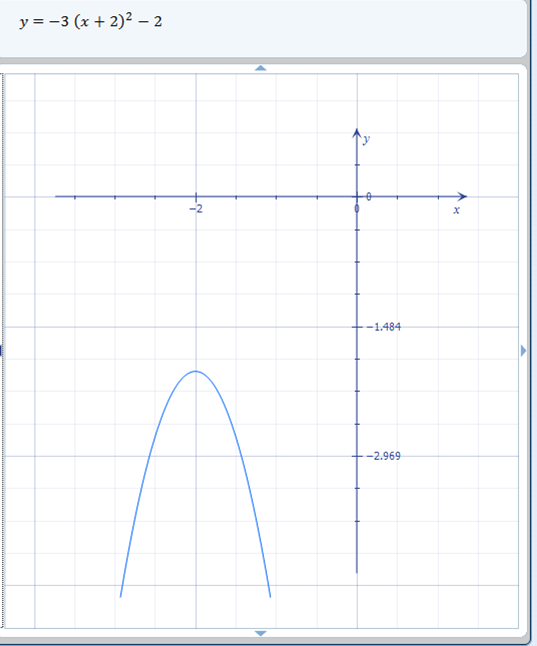Select the italic y axis label
The image size is (537, 646).
[366, 140]
